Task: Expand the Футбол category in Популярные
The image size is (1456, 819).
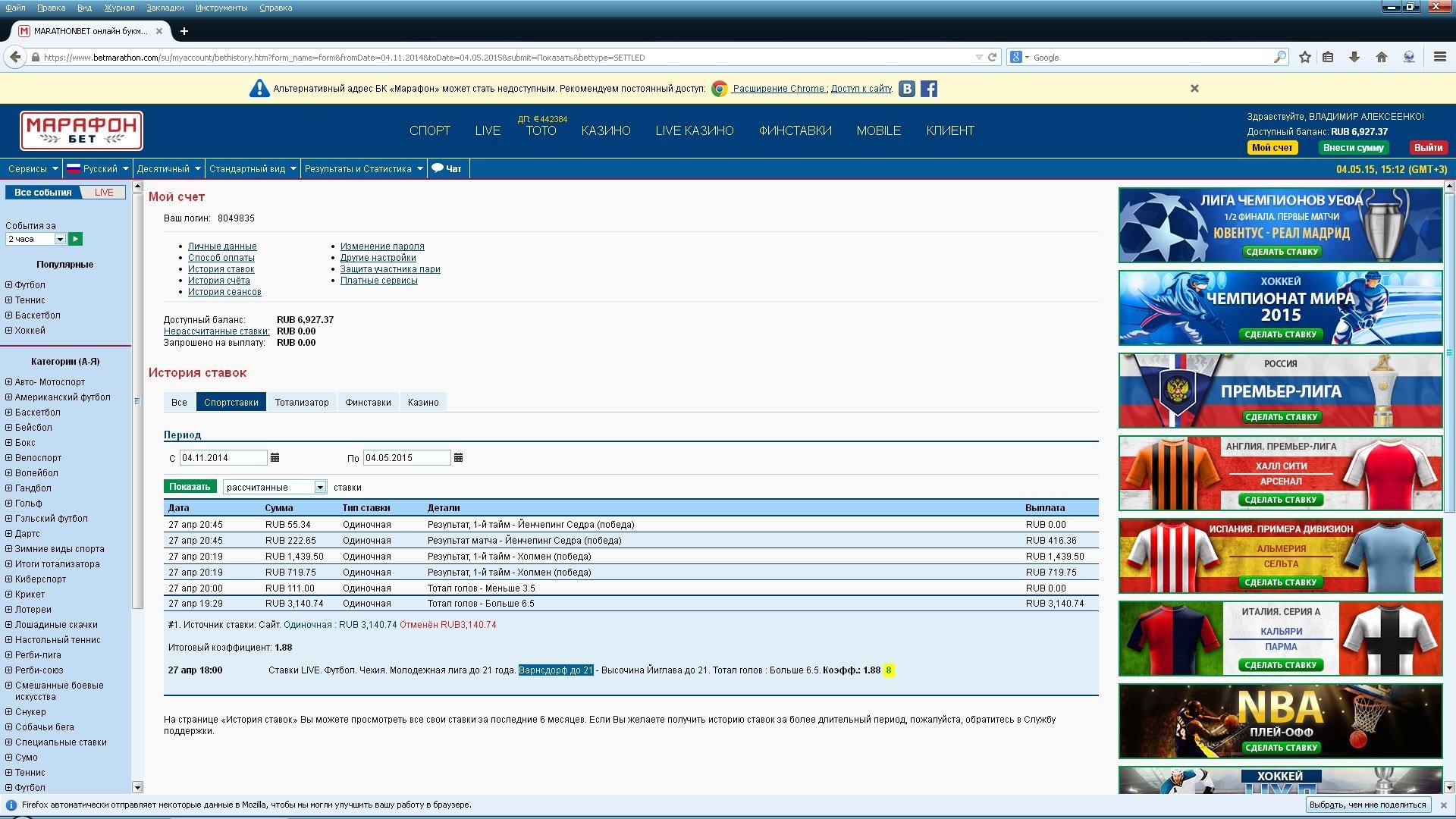Action: tap(9, 285)
